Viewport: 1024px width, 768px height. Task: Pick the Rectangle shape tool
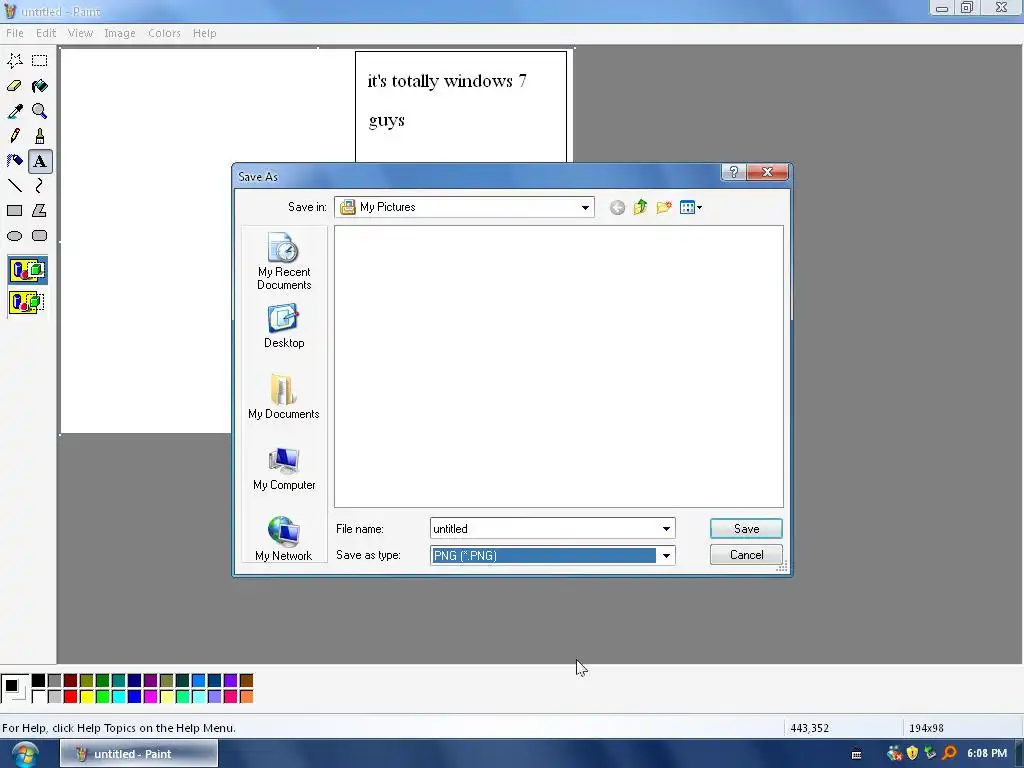[14, 210]
